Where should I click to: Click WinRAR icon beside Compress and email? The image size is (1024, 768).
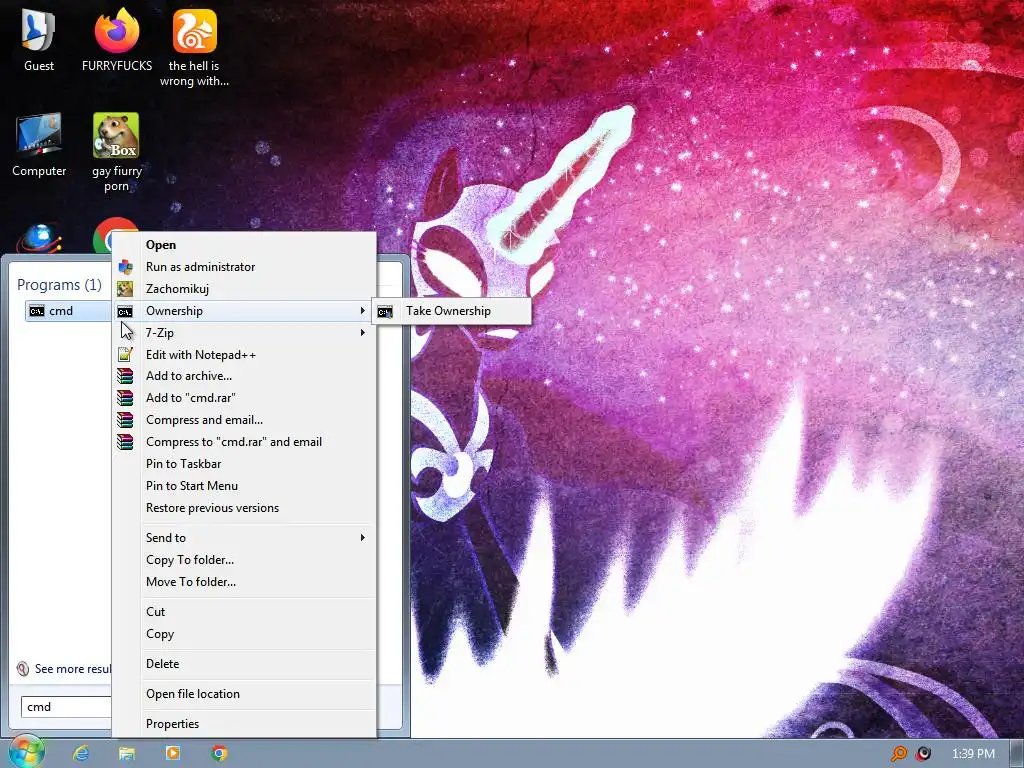pyautogui.click(x=125, y=420)
